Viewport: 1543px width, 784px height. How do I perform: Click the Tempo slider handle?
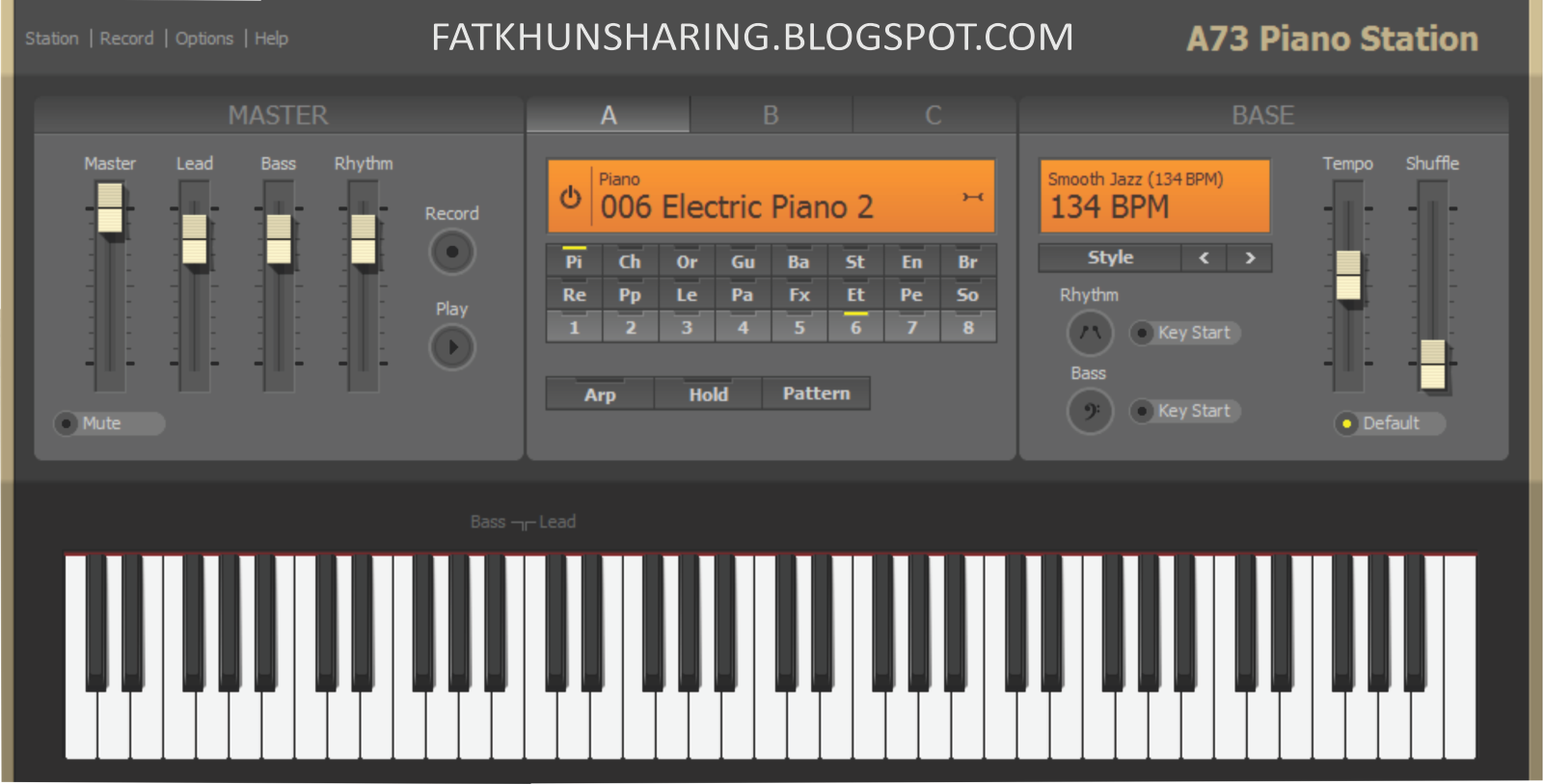pyautogui.click(x=1348, y=276)
